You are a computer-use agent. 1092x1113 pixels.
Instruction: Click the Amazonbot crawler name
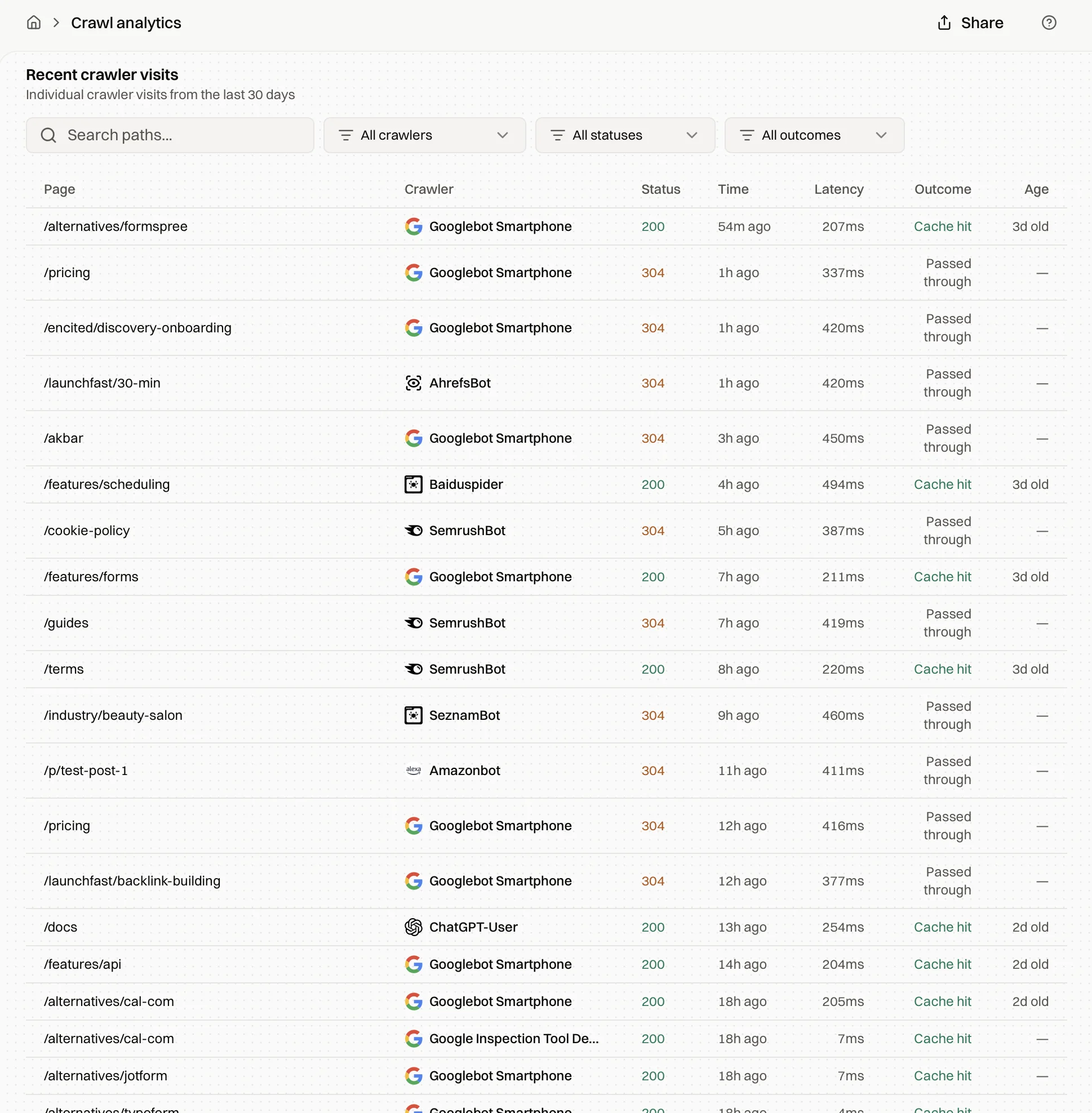tap(464, 770)
